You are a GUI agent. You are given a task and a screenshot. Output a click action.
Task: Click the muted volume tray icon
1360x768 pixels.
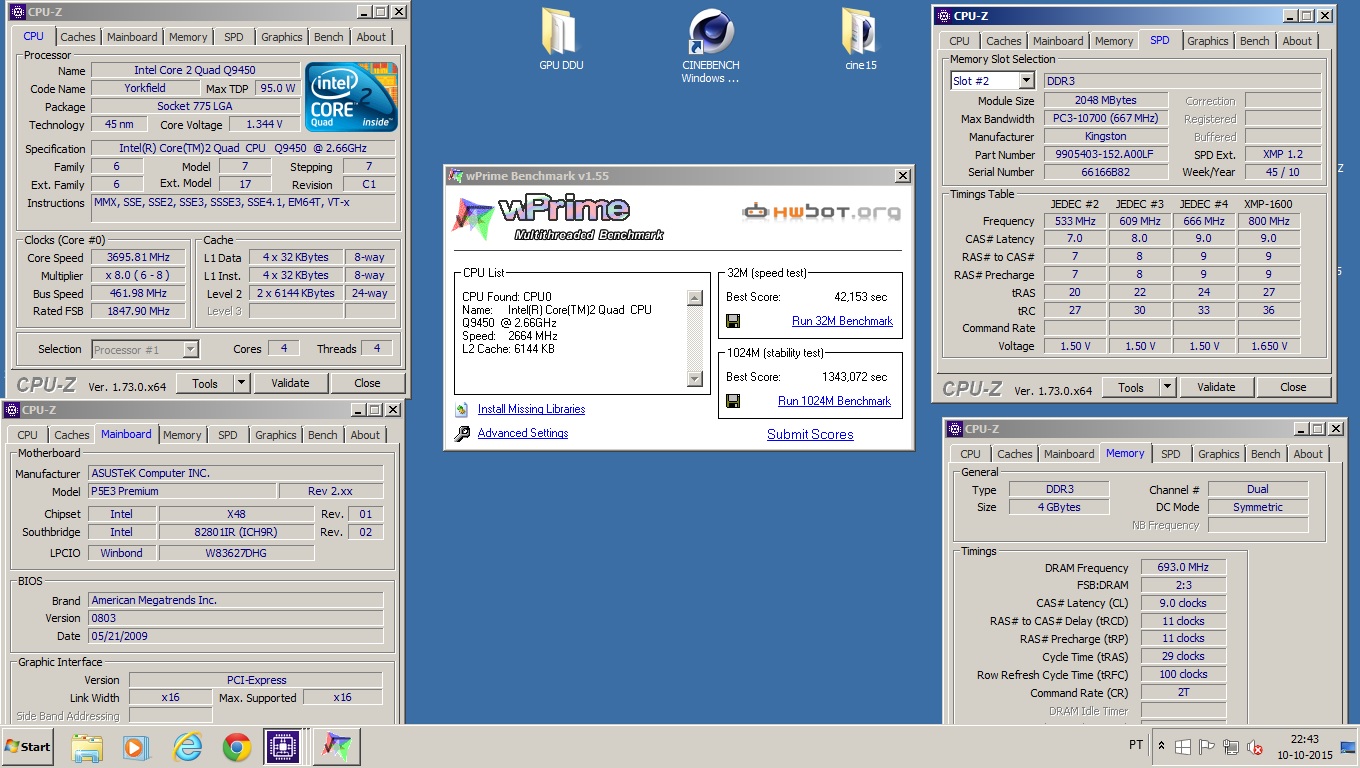coord(1254,747)
